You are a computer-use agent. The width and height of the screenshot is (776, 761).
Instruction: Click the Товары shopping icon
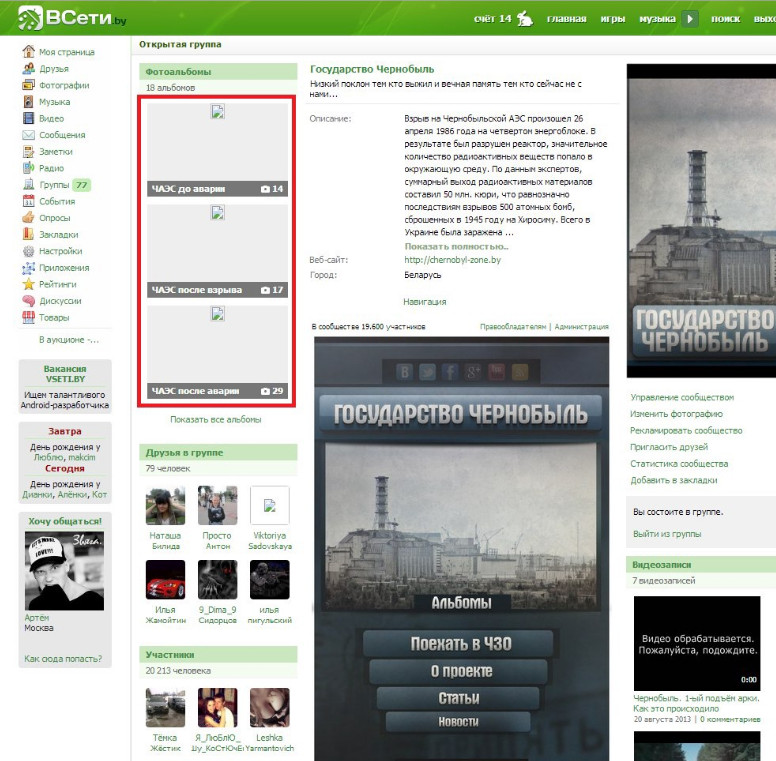pyautogui.click(x=29, y=318)
